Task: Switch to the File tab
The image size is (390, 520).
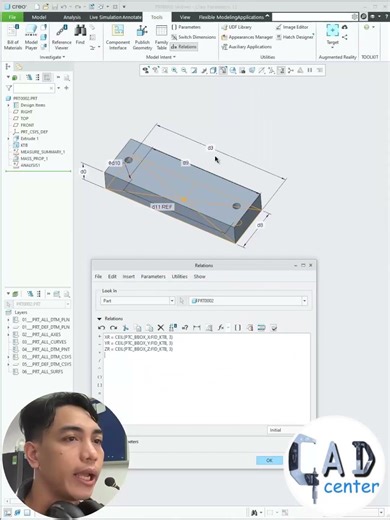Action: pyautogui.click(x=12, y=17)
